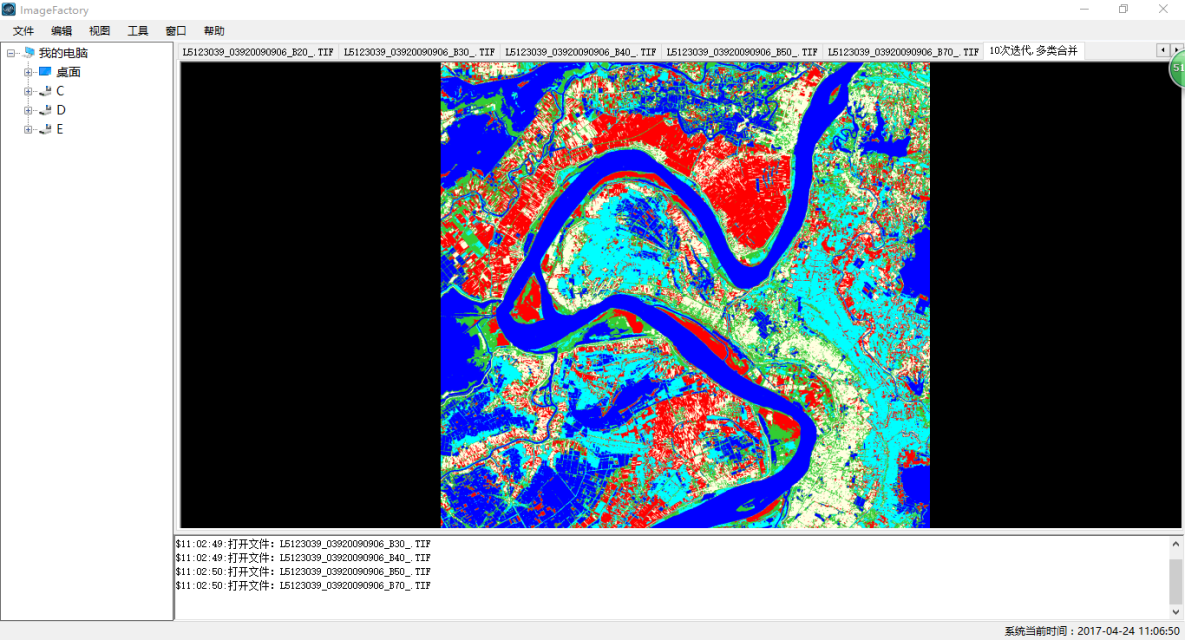Switch to the L5123039_03920090906_B20_.TIF tab
This screenshot has height=640, width=1185.
(258, 51)
